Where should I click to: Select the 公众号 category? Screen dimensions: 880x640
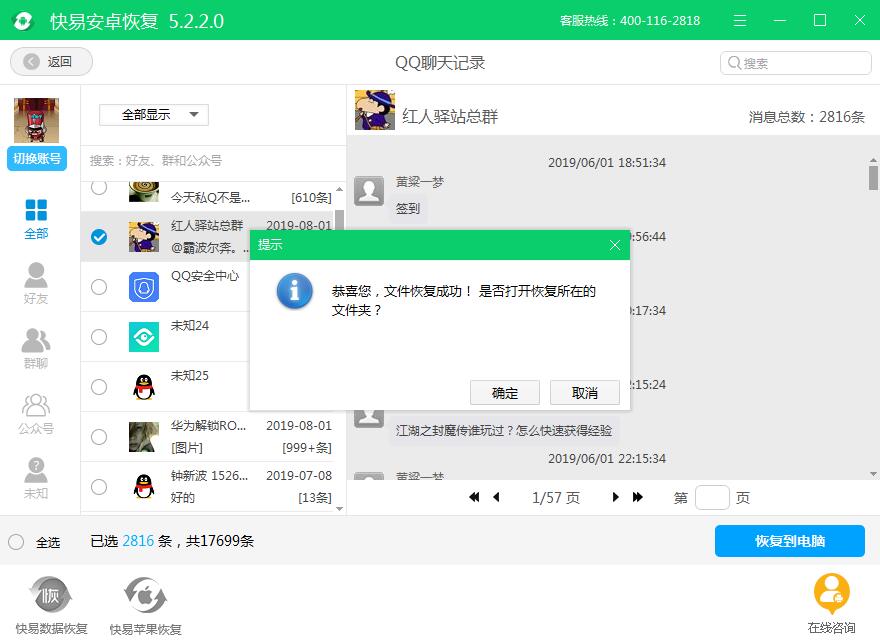click(36, 414)
